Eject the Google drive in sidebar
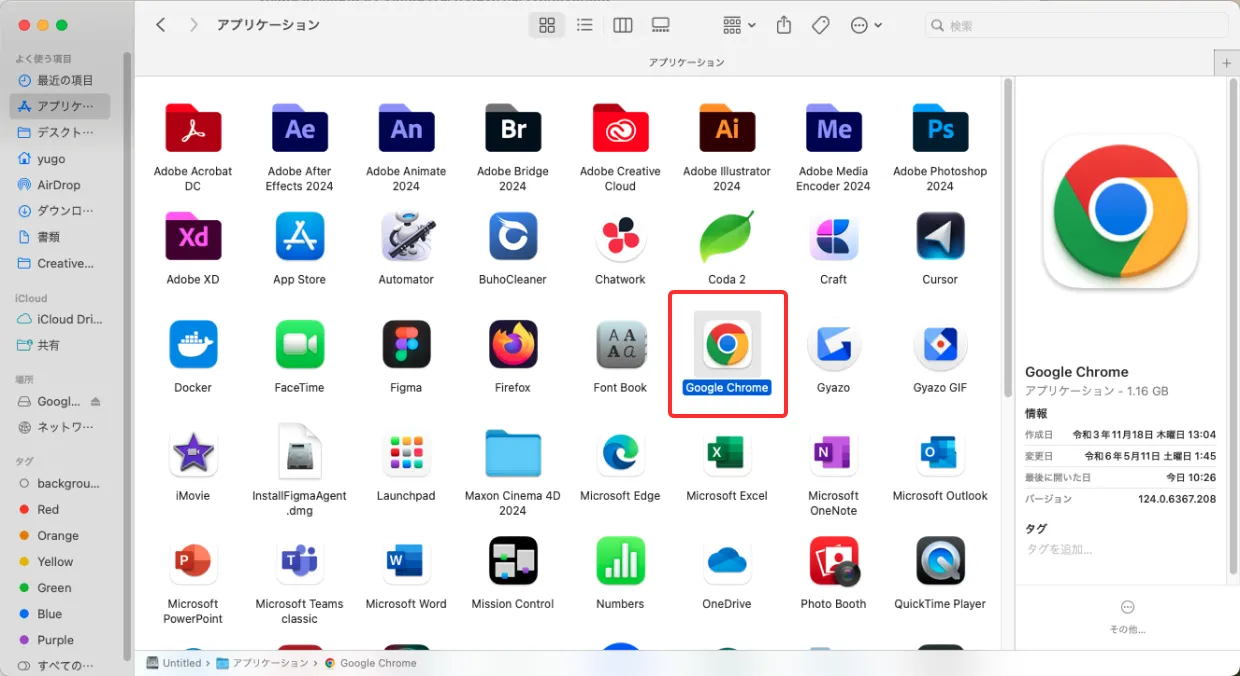Viewport: 1240px width, 676px height. point(96,402)
